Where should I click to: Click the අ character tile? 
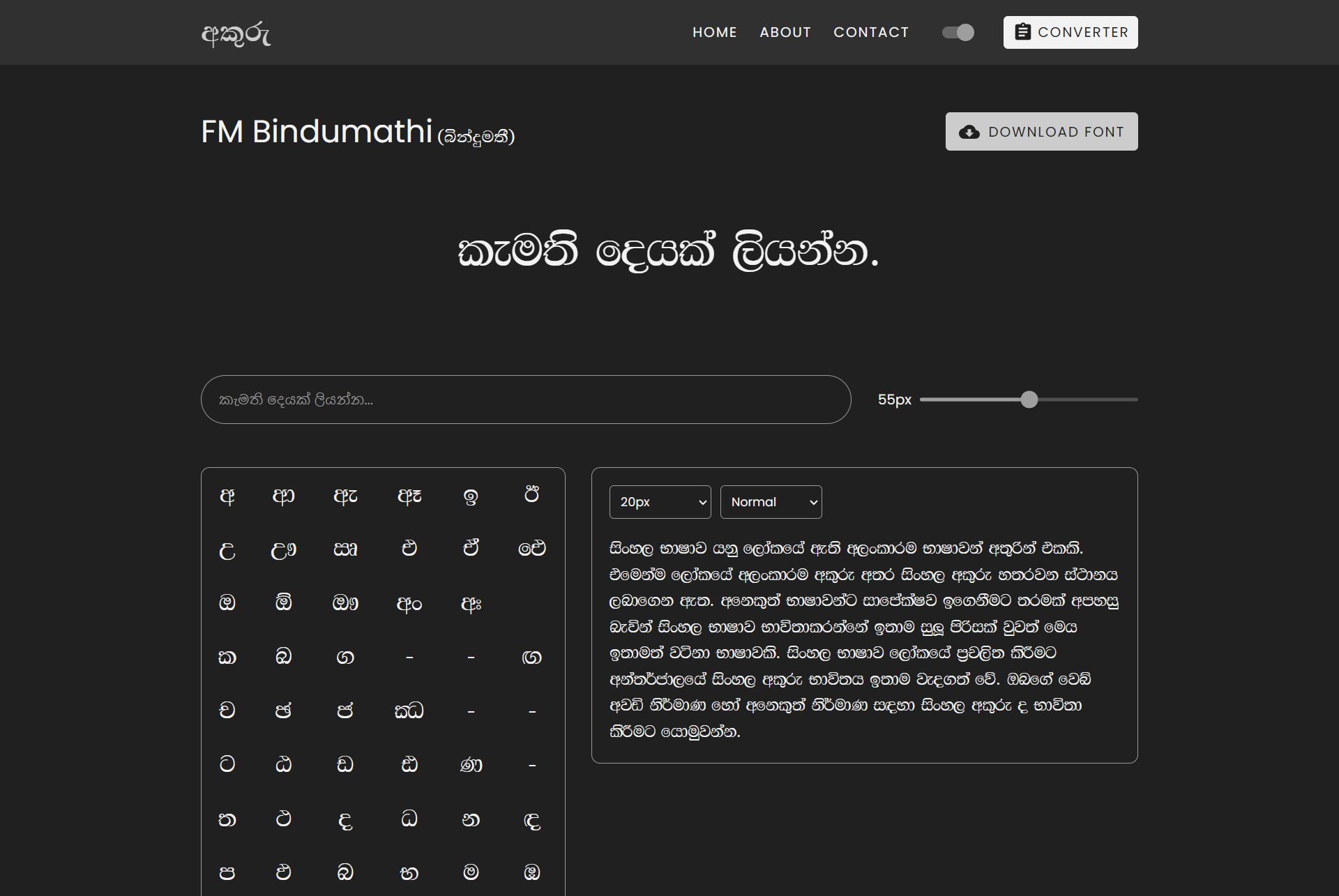(x=227, y=495)
